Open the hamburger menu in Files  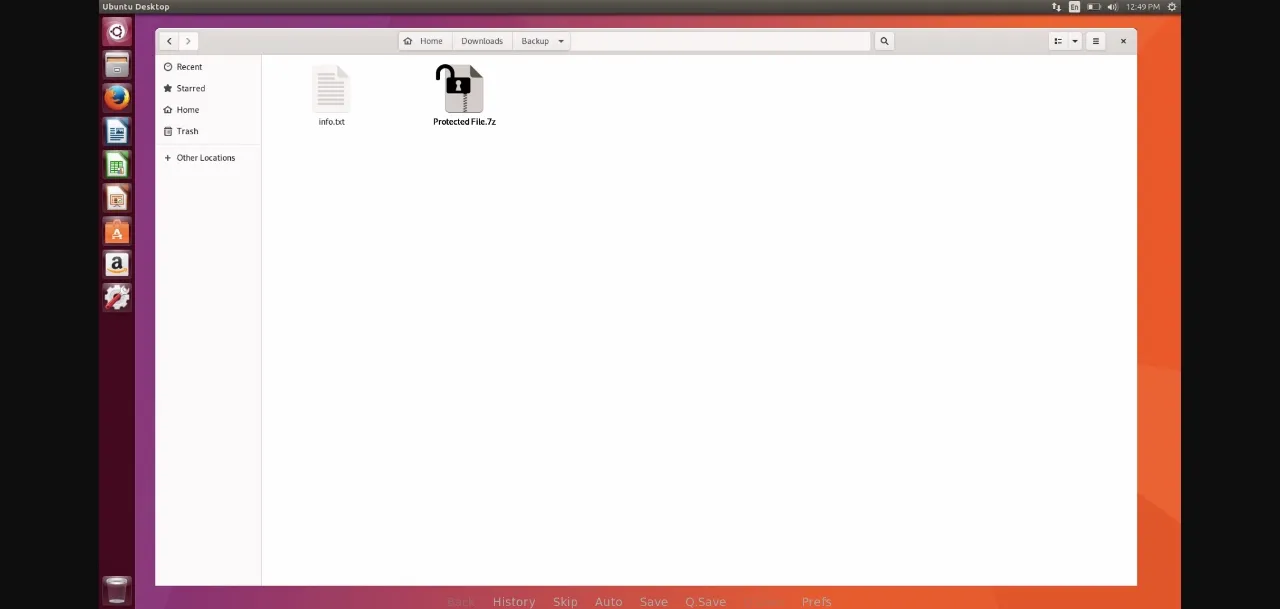point(1095,40)
